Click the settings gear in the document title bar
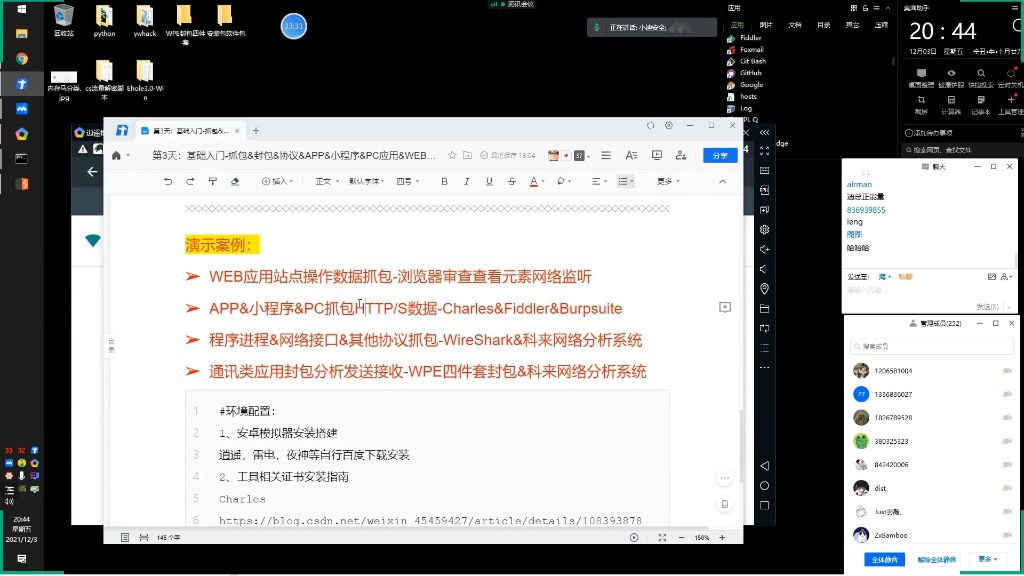 click(669, 125)
